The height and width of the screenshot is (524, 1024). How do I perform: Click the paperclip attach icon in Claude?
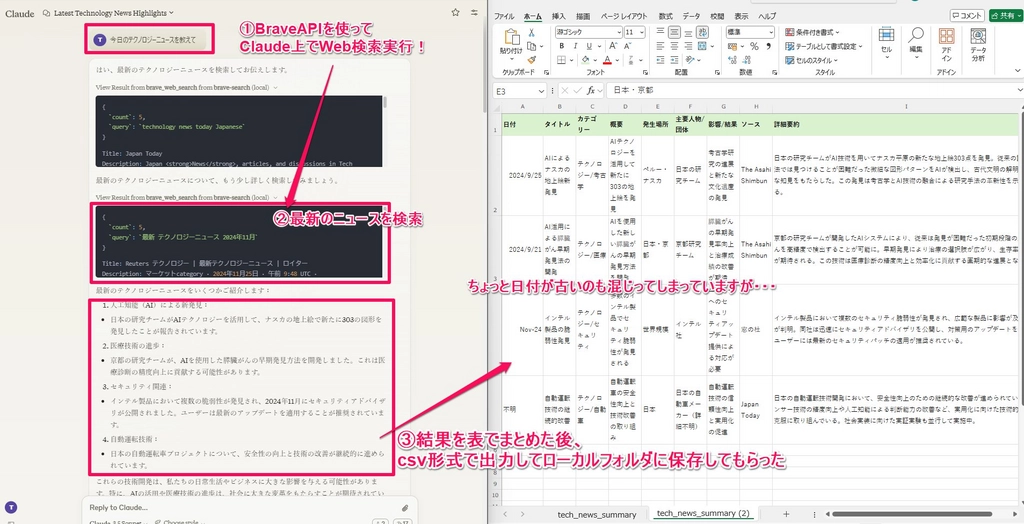click(404, 508)
